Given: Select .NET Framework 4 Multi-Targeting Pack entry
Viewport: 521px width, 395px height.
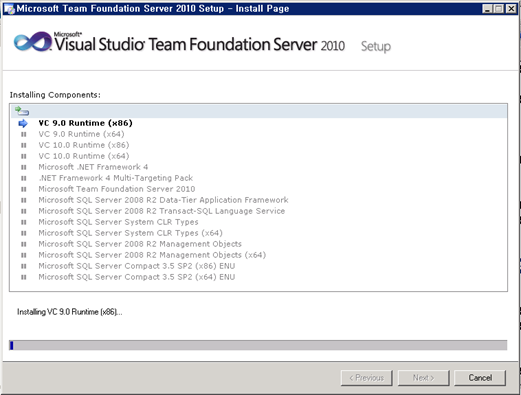Looking at the screenshot, I should tap(116, 178).
